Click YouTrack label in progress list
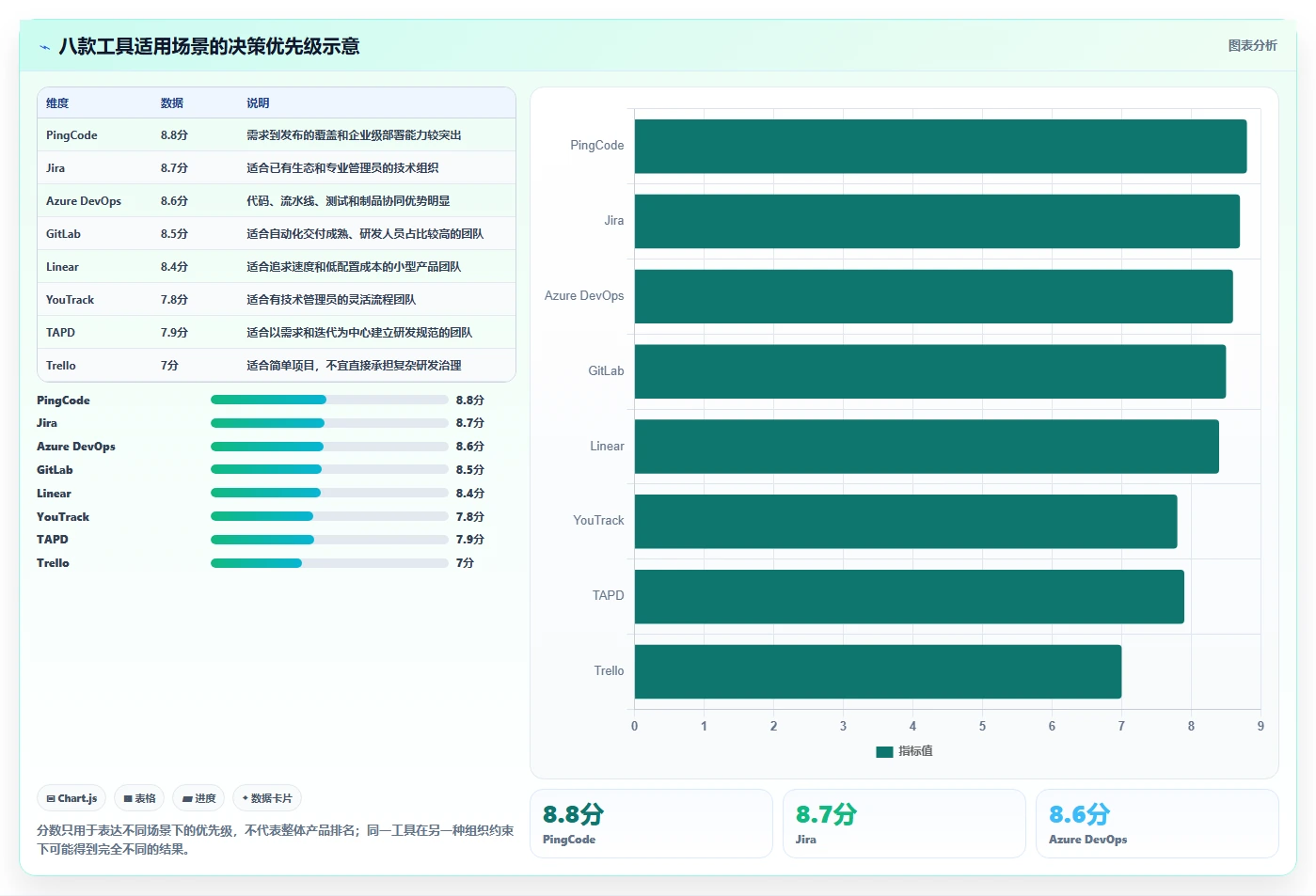 (x=63, y=517)
